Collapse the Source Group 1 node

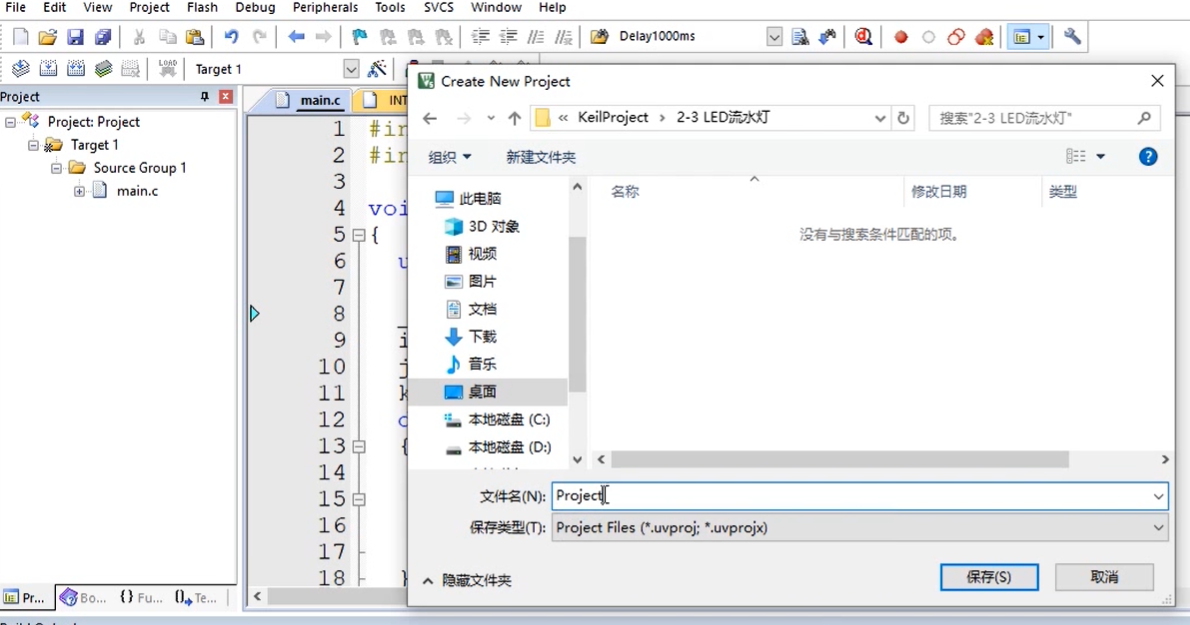click(x=56, y=168)
